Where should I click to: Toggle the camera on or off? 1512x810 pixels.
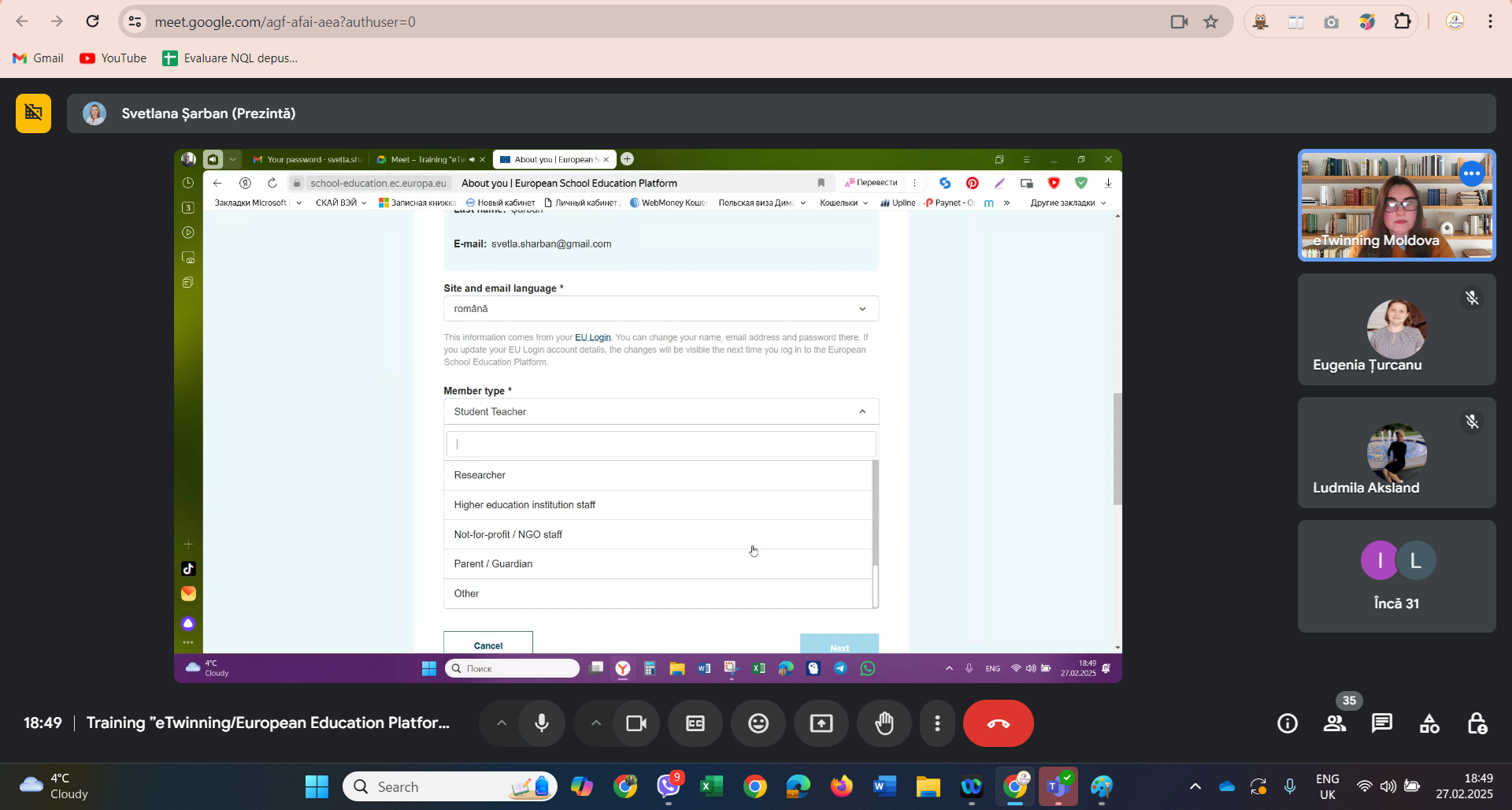point(636,723)
